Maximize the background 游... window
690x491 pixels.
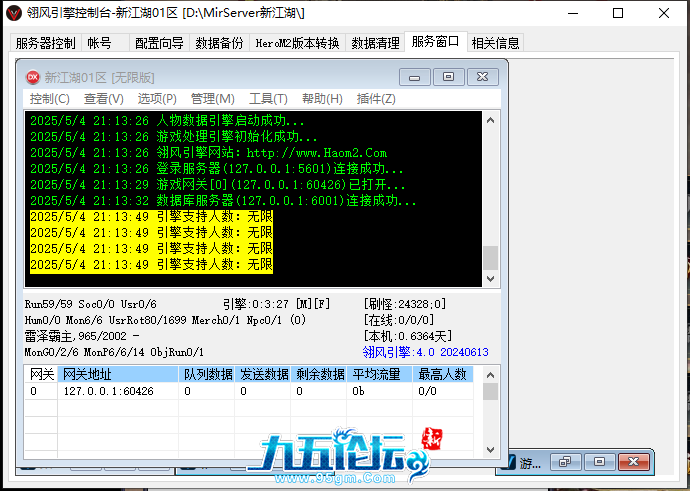coord(599,462)
